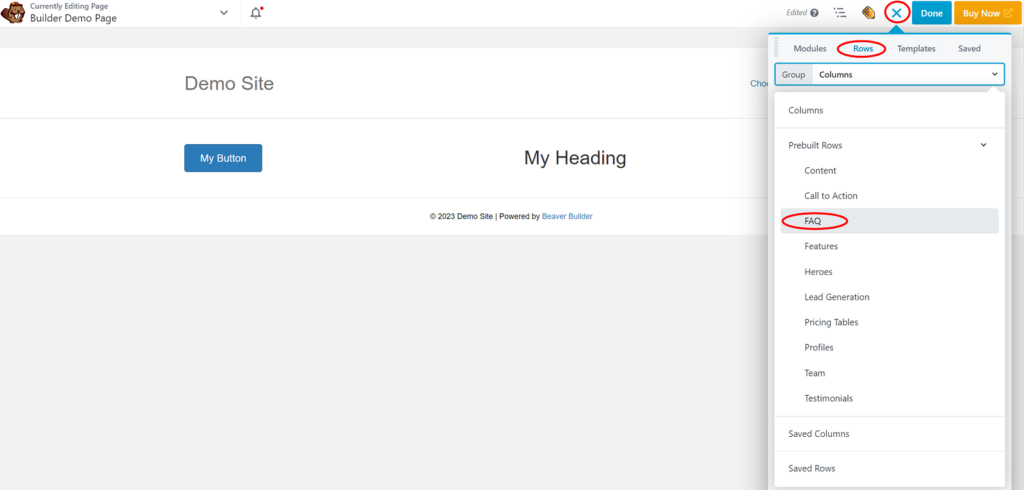Screen dimensions: 1024x490
Task: Choose FAQ prebuilt rows
Action: pyautogui.click(x=889, y=221)
